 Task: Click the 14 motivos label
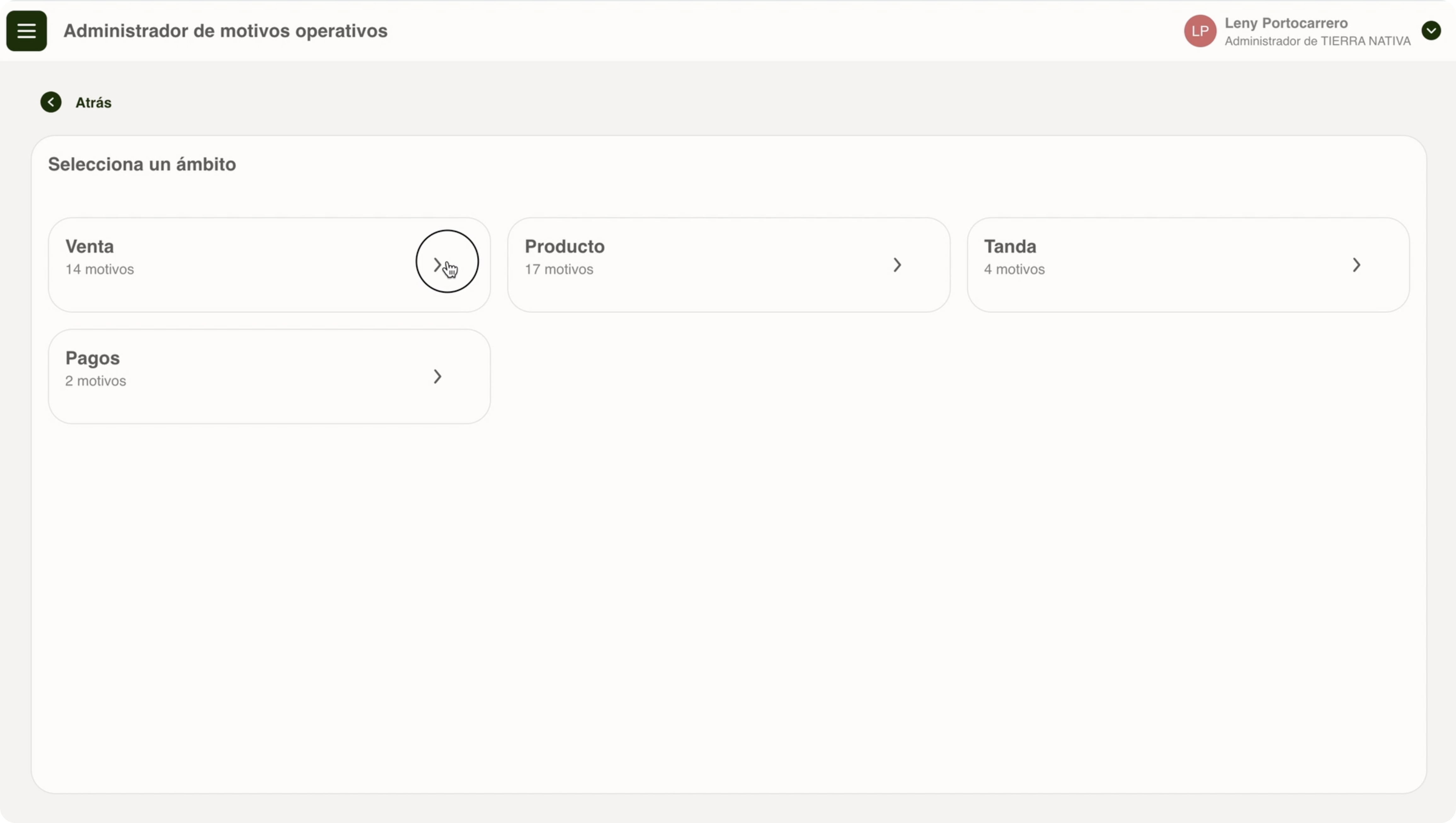(100, 270)
